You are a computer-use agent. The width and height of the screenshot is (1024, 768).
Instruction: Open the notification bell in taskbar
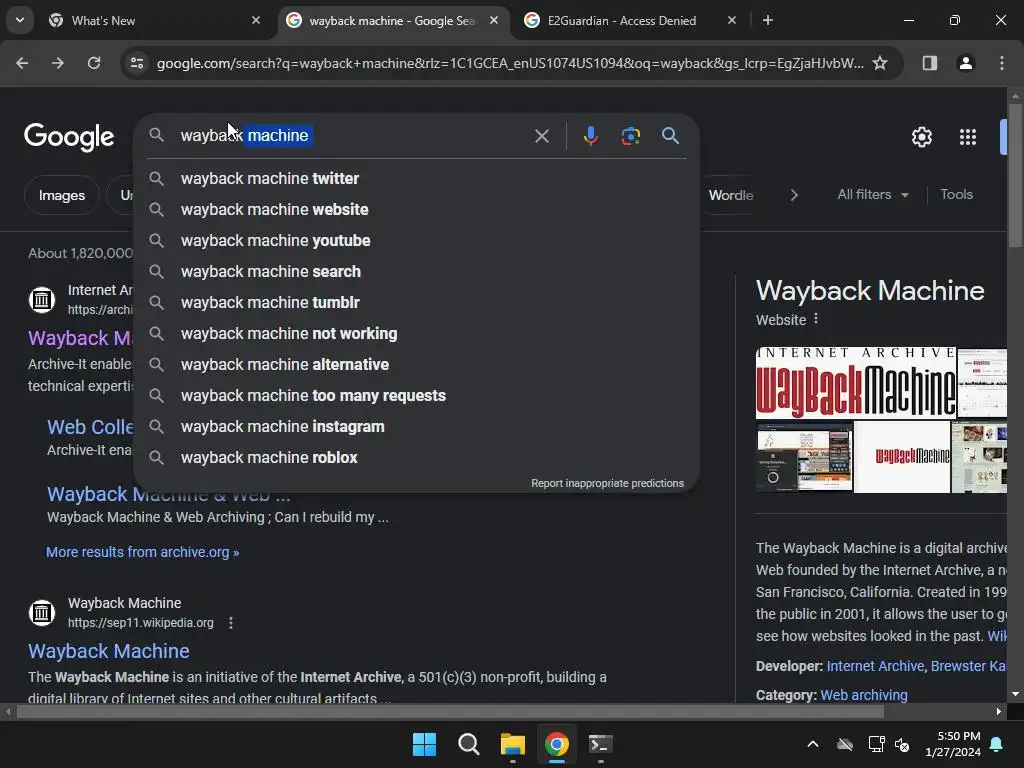coord(997,744)
